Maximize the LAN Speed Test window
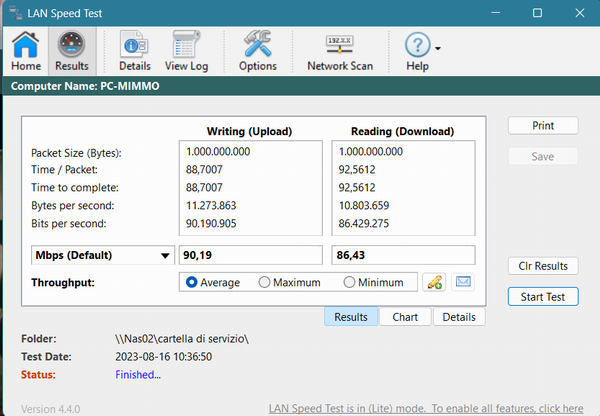 point(537,13)
